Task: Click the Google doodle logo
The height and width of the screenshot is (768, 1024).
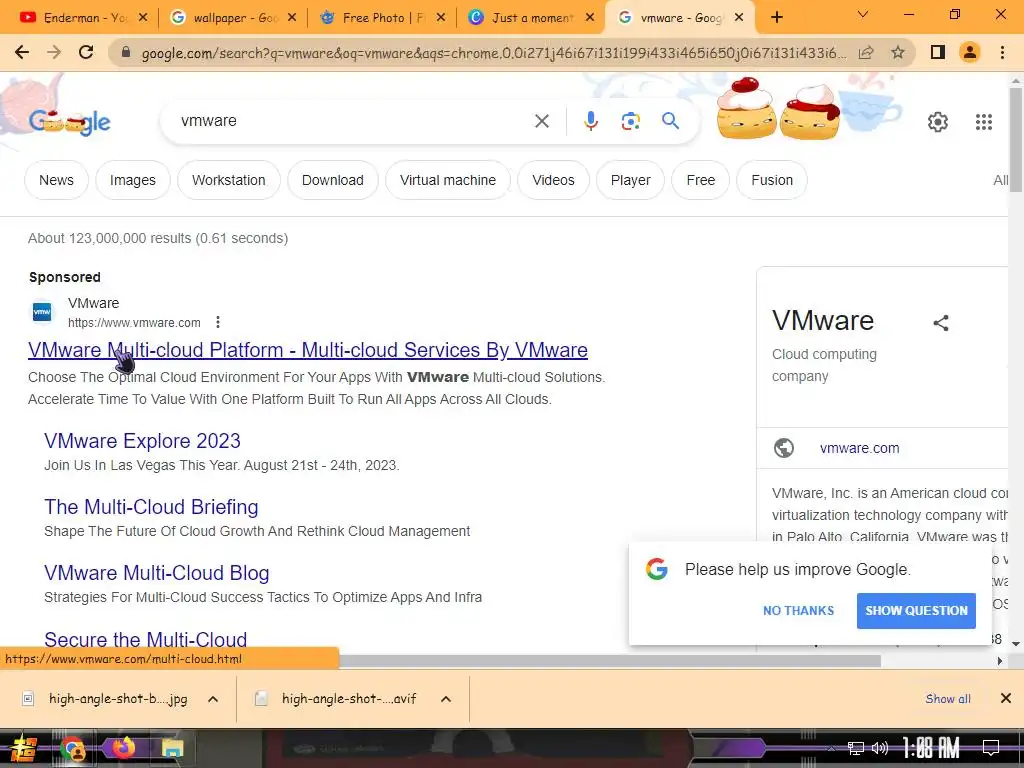Action: pyautogui.click(x=70, y=121)
